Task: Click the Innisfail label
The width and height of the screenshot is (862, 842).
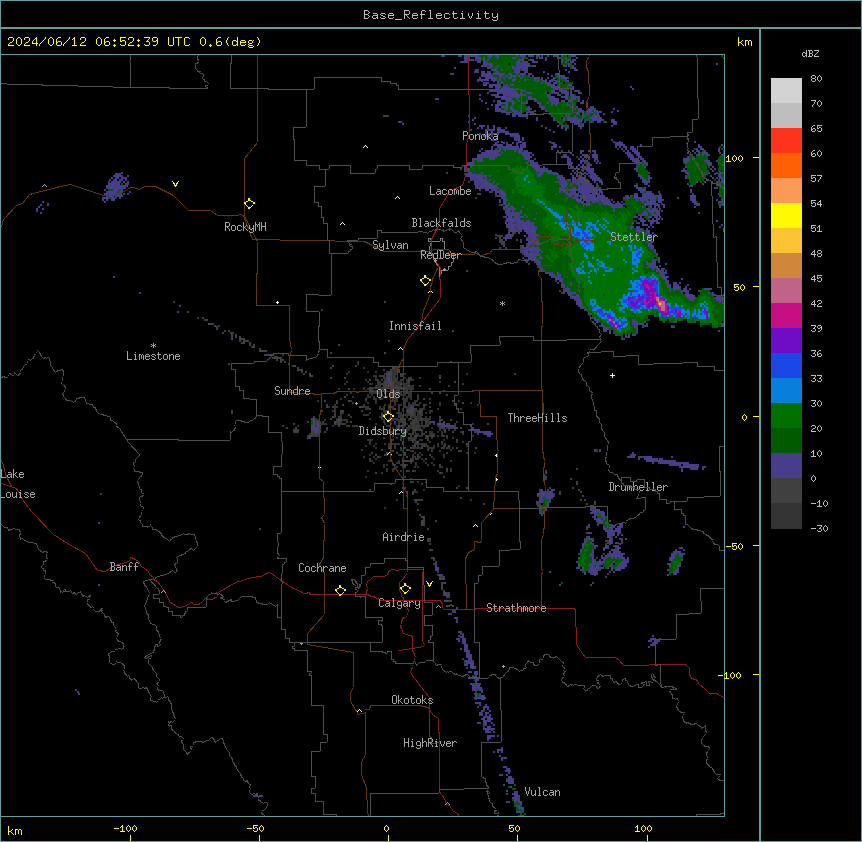Action: point(415,326)
